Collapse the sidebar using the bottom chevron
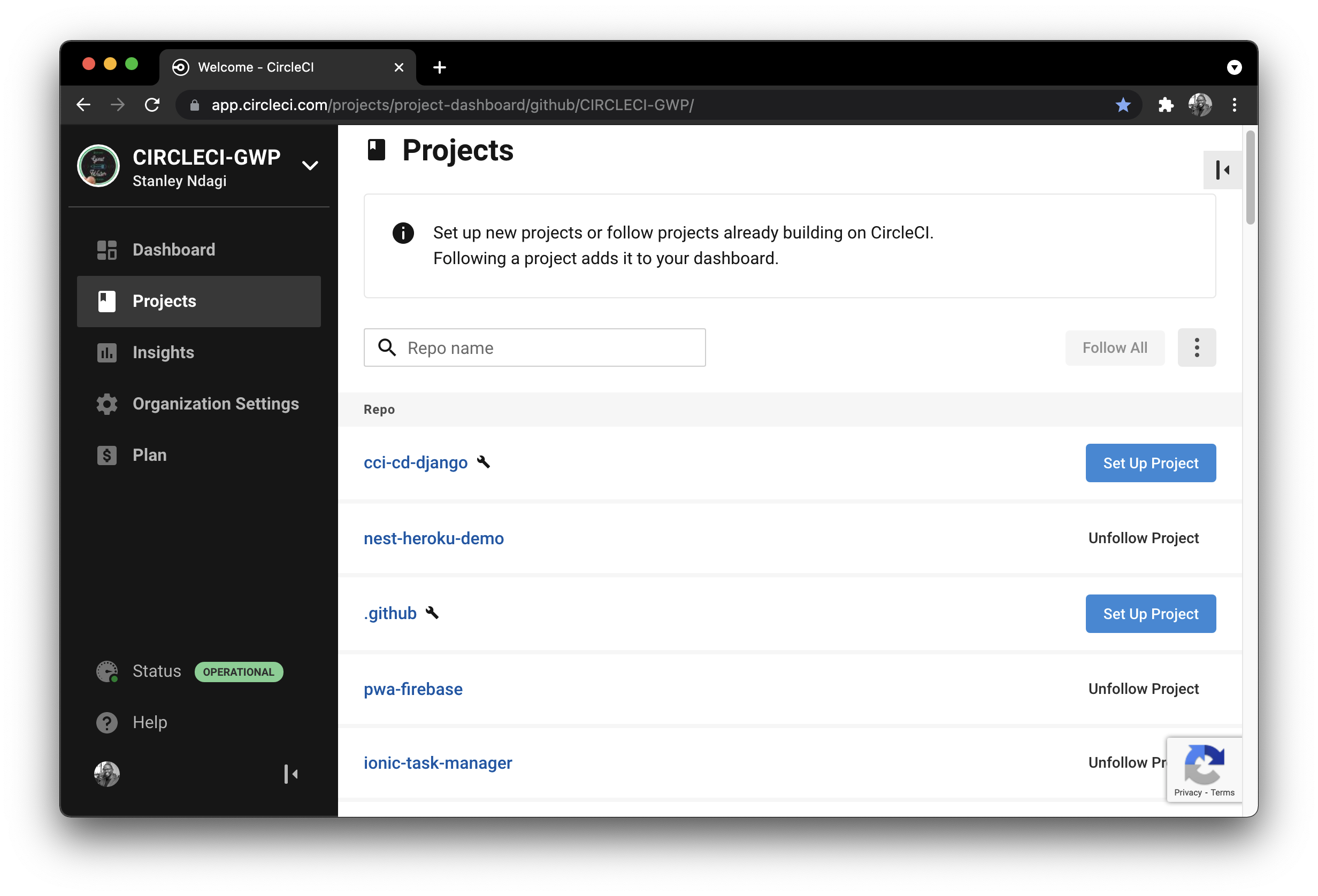 (x=291, y=774)
